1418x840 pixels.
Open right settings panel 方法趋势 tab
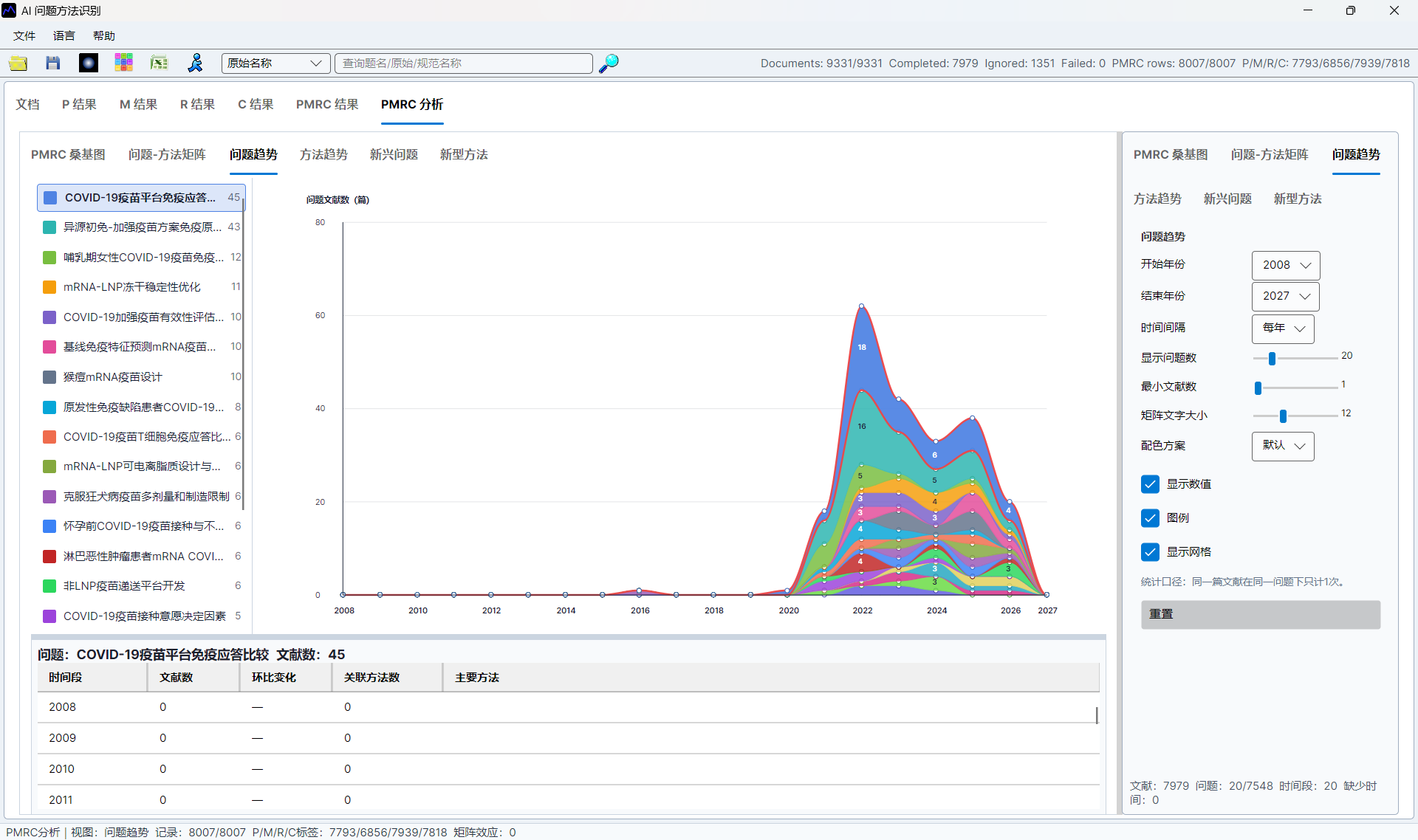click(x=1157, y=199)
